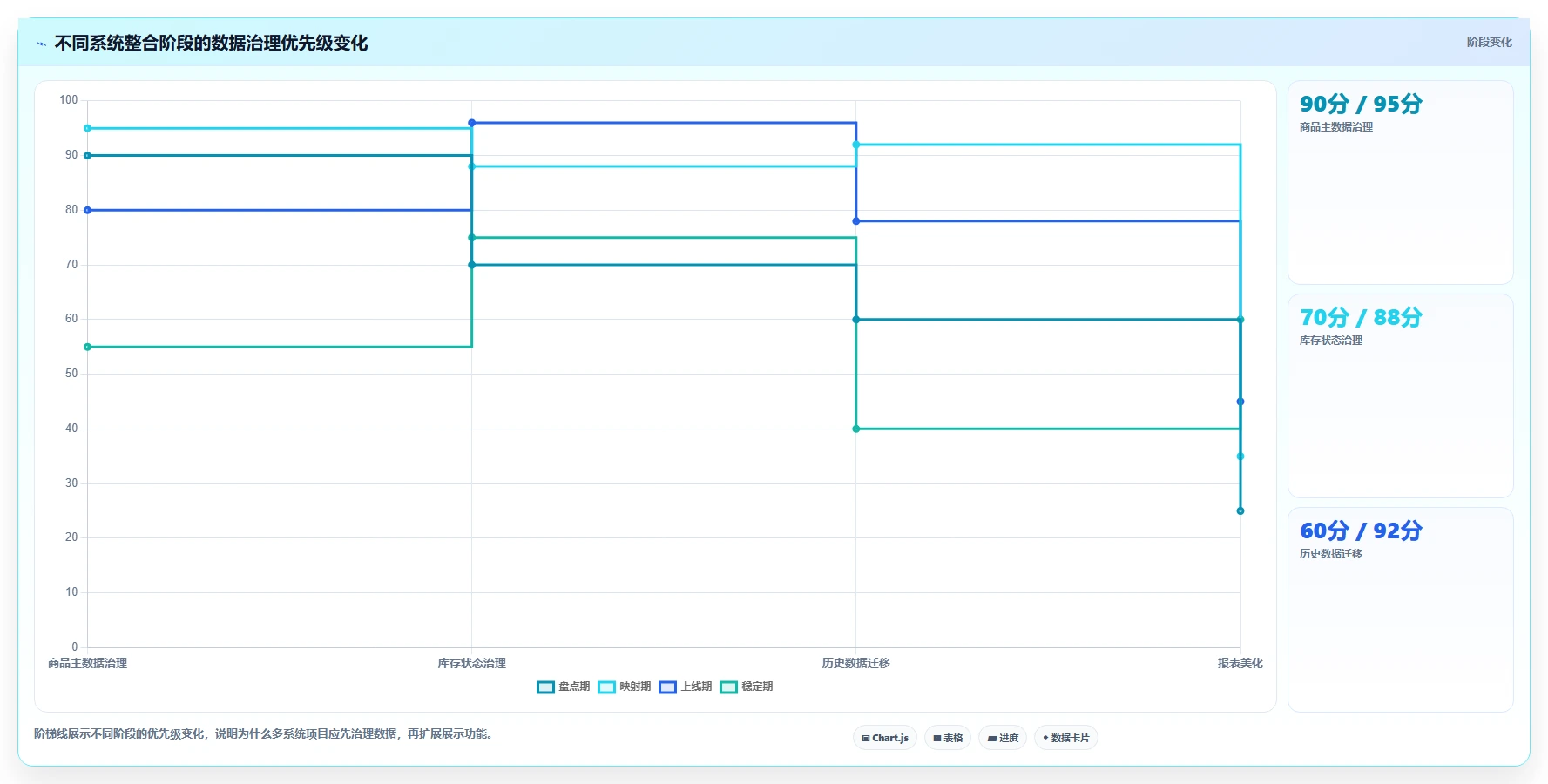
Task: Click the x-axis label 历史数据迁移
Action: tap(855, 664)
